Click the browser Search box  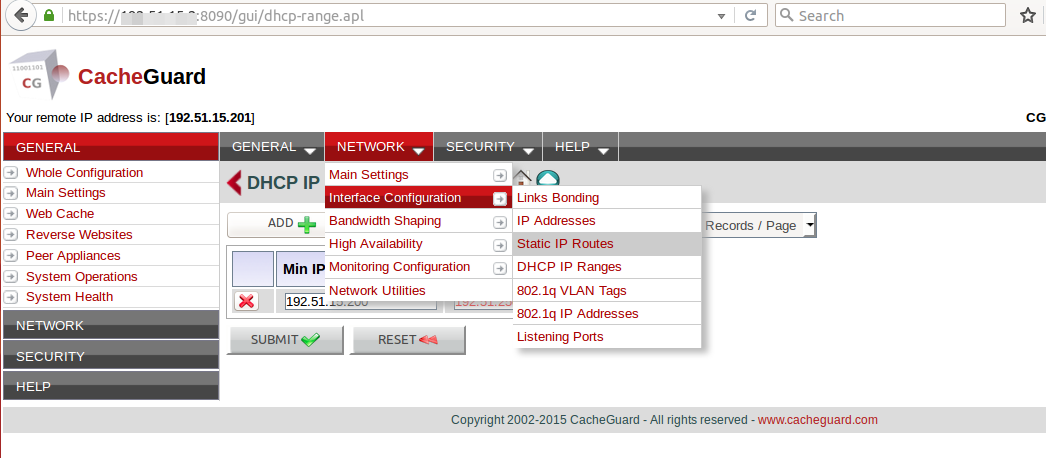(x=890, y=15)
